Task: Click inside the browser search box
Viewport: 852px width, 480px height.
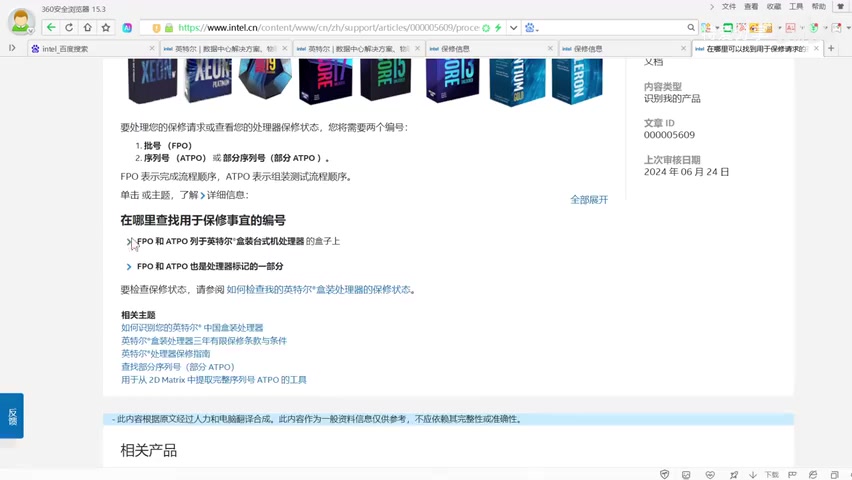Action: coord(613,28)
